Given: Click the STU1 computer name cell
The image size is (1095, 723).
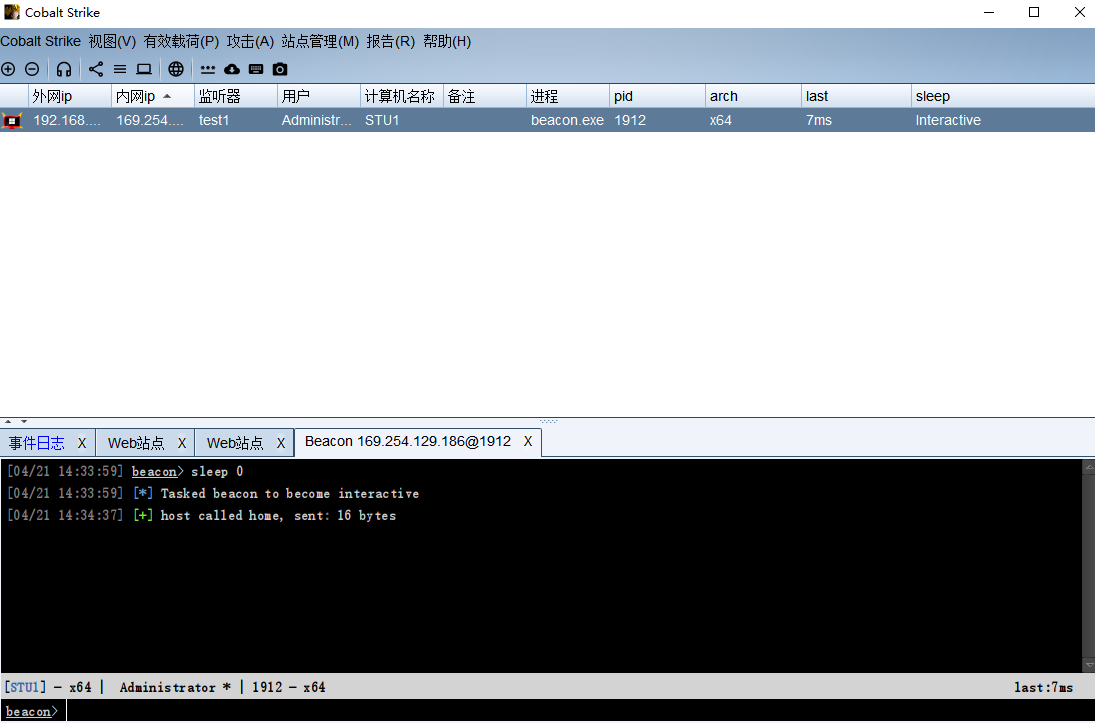Looking at the screenshot, I should point(402,120).
